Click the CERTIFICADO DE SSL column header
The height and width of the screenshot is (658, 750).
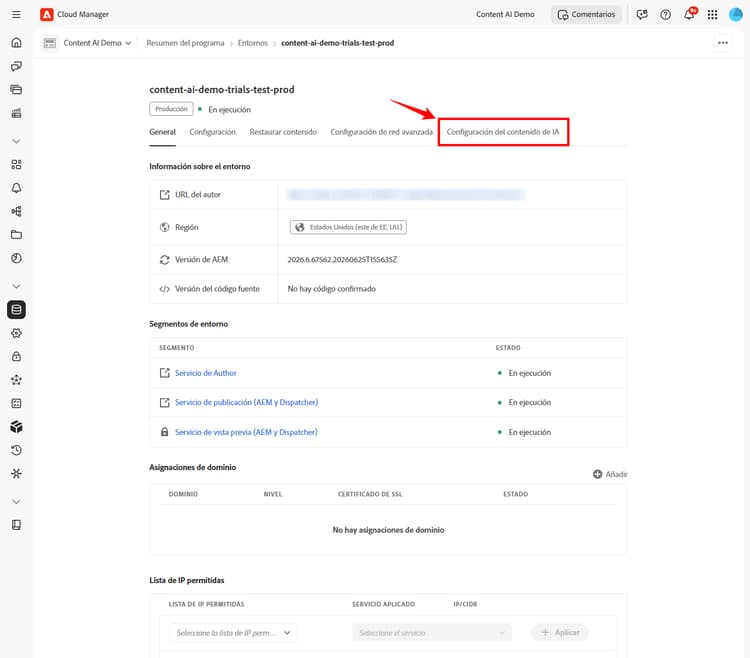[x=370, y=494]
